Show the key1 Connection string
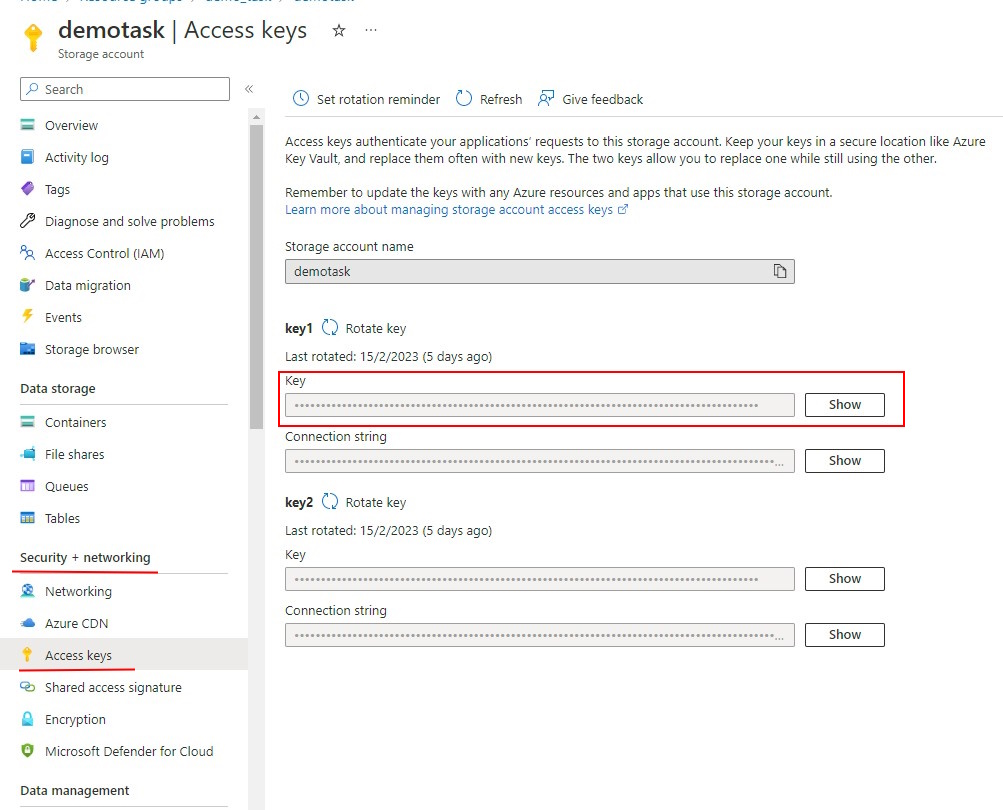 (844, 460)
